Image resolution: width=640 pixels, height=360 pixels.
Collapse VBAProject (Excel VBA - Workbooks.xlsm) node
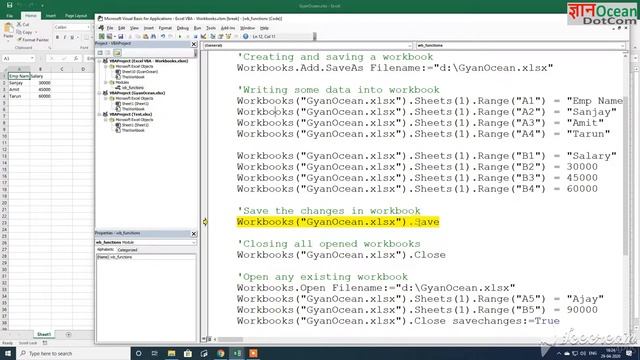[100, 61]
